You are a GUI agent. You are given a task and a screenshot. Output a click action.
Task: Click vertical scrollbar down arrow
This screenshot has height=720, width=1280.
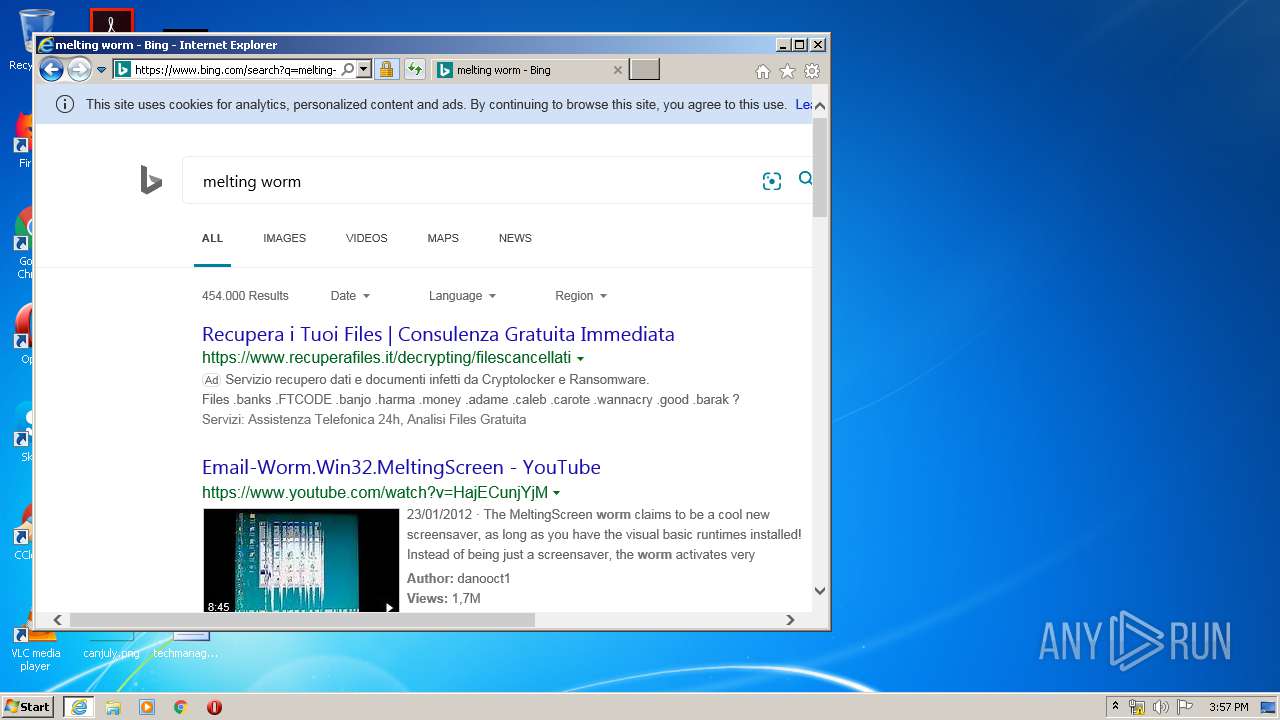(x=820, y=591)
